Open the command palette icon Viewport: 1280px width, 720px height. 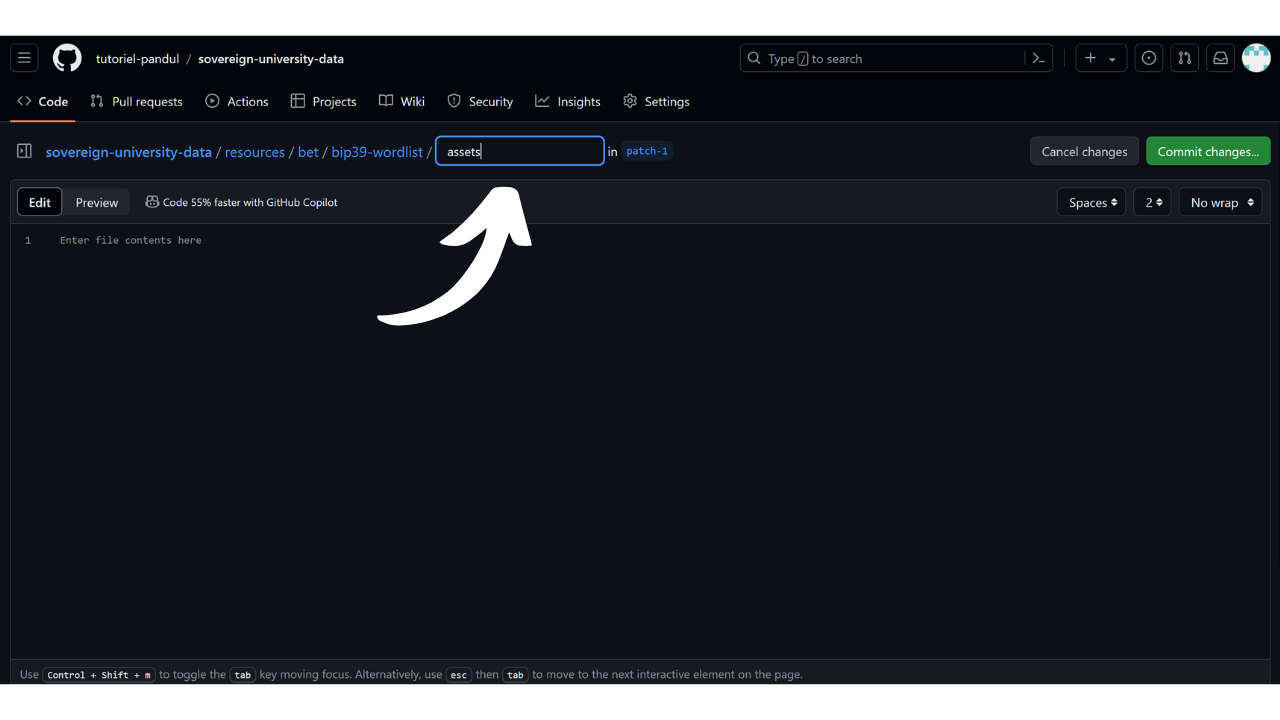[x=1038, y=58]
